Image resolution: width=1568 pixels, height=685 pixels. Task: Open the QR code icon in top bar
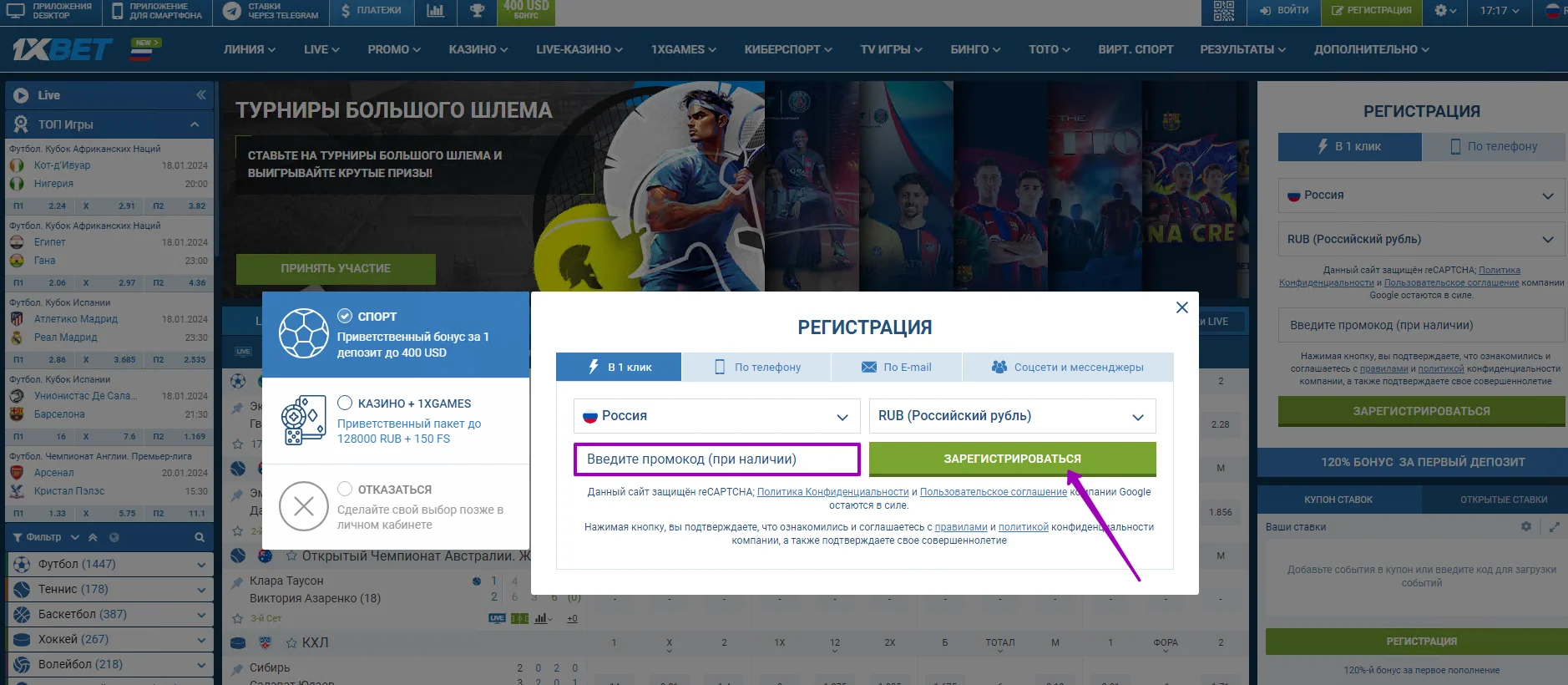(x=1223, y=11)
